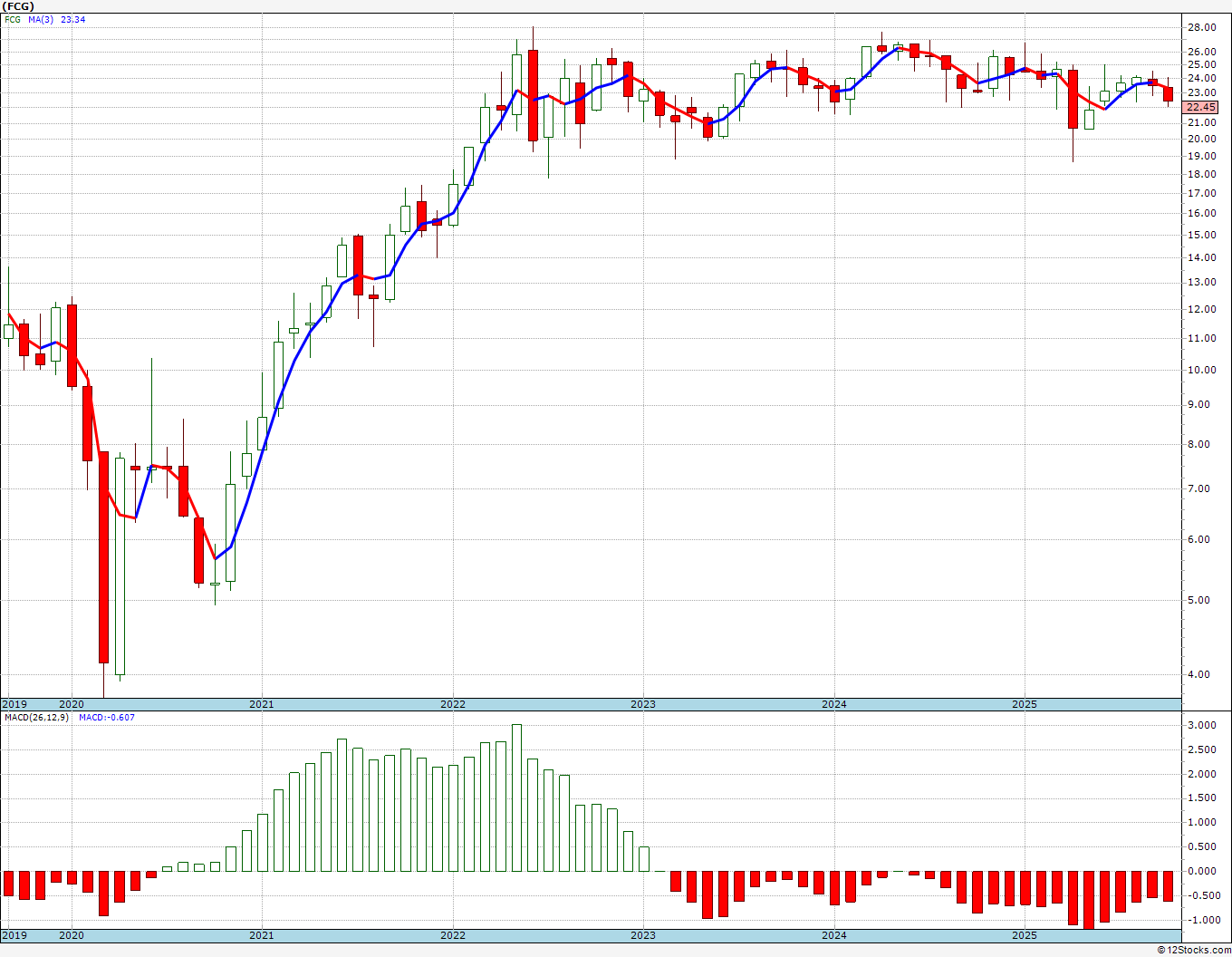Select the 1.500 MACD axis label
The image size is (1232, 957).
click(1200, 798)
